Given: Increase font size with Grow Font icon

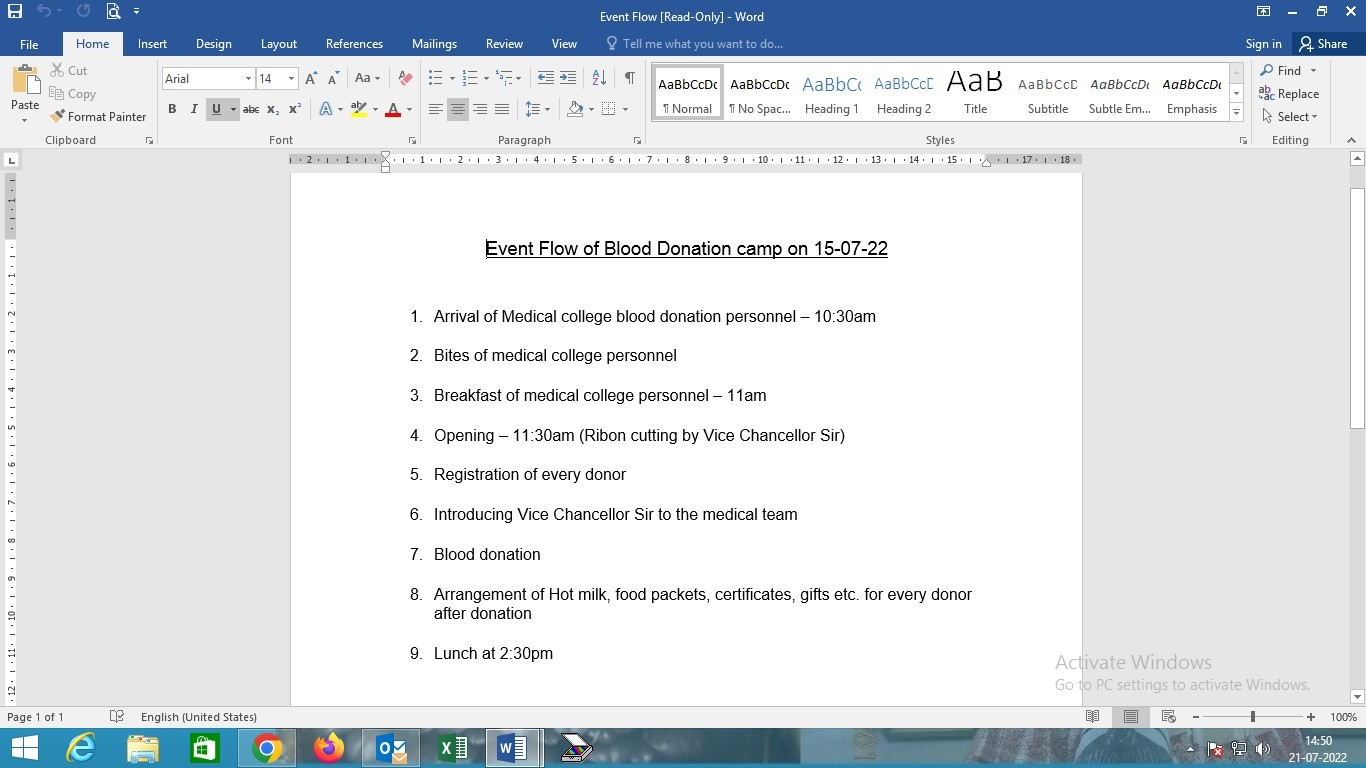Looking at the screenshot, I should pos(311,78).
